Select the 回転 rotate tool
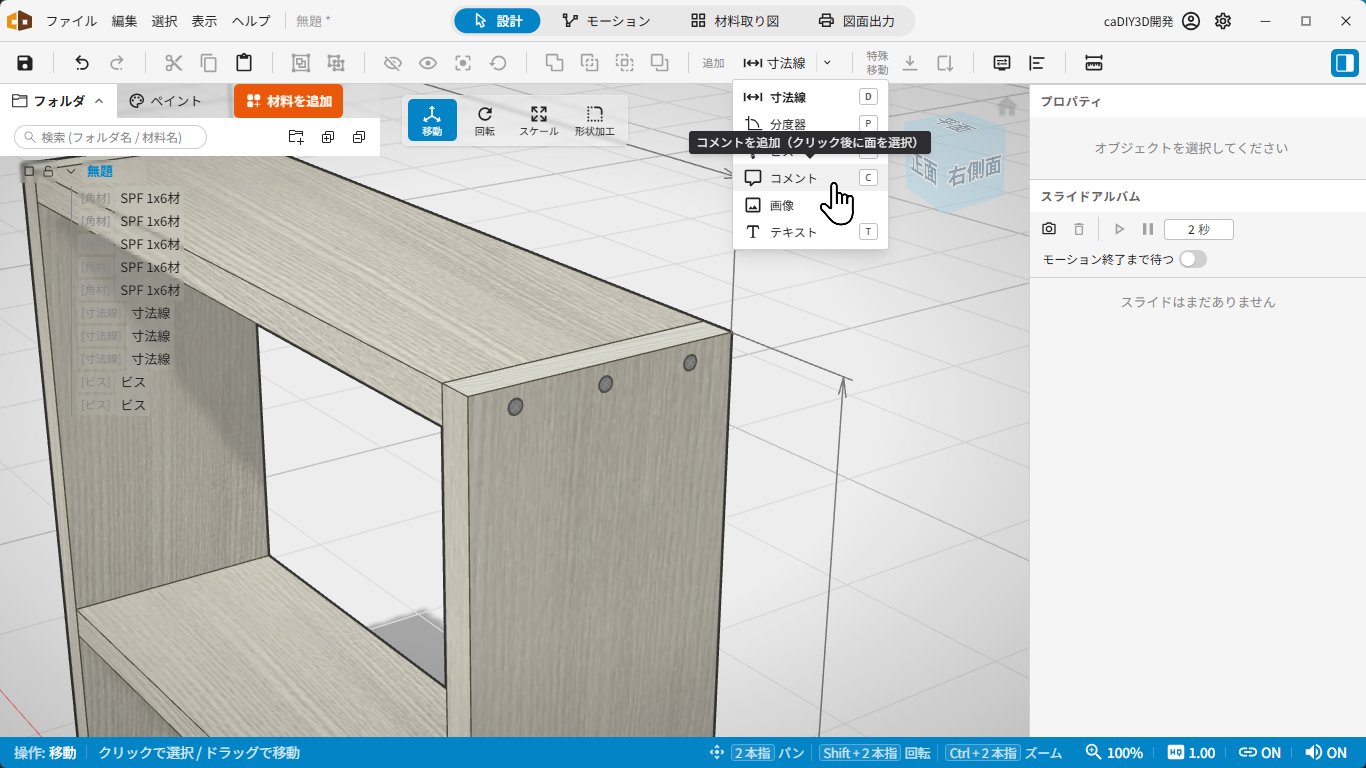This screenshot has width=1366, height=768. coord(485,121)
